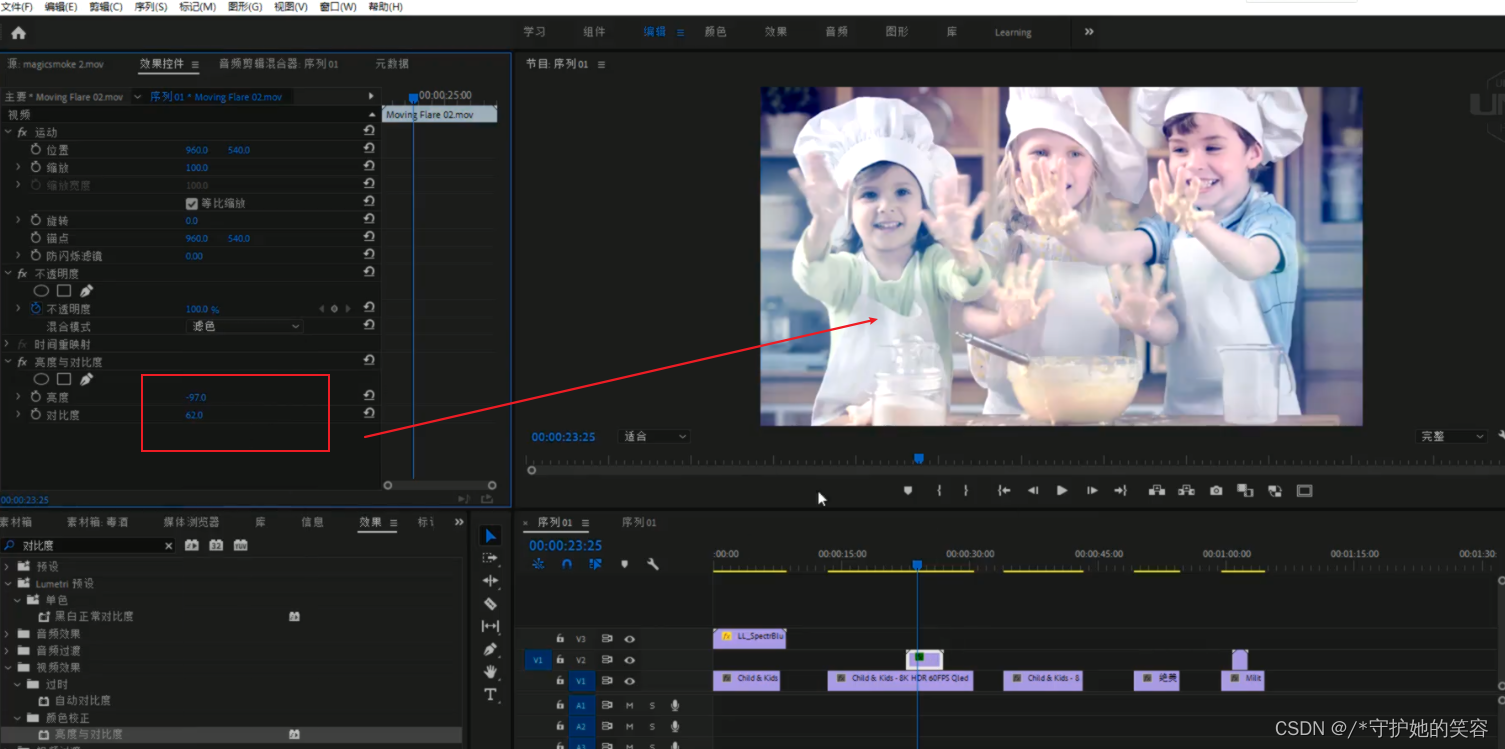Image resolution: width=1505 pixels, height=749 pixels.
Task: Click the brightness value -97.0
Action: tap(196, 397)
